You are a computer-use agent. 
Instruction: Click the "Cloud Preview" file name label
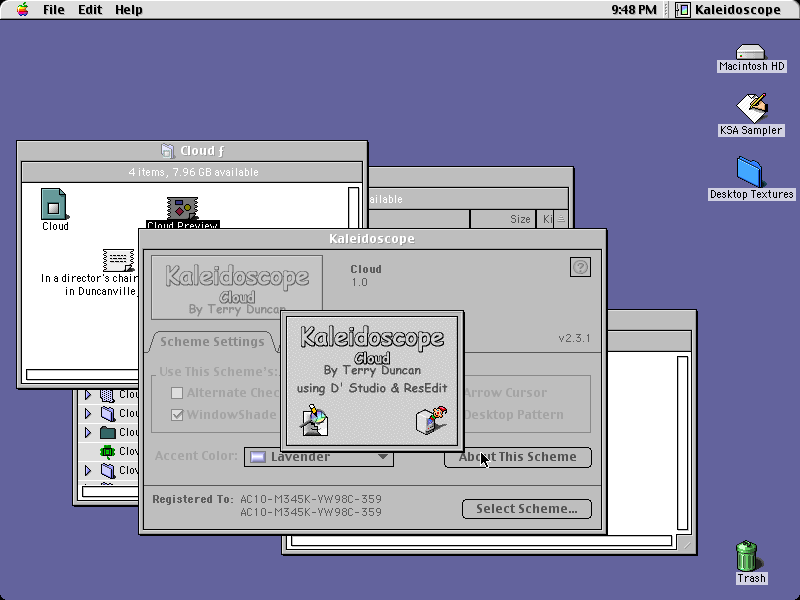[x=183, y=224]
